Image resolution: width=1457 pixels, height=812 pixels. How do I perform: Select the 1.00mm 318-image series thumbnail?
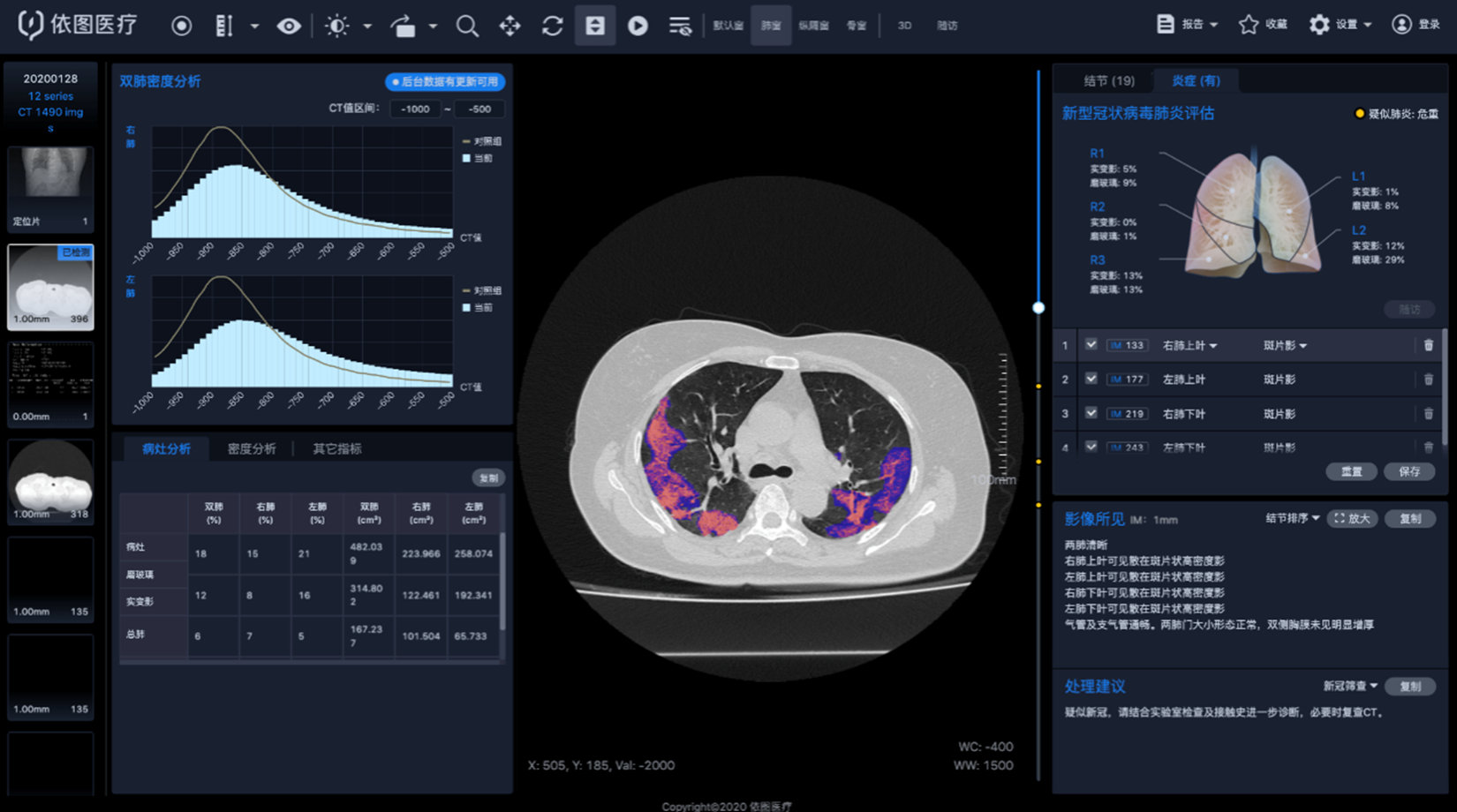pos(50,482)
